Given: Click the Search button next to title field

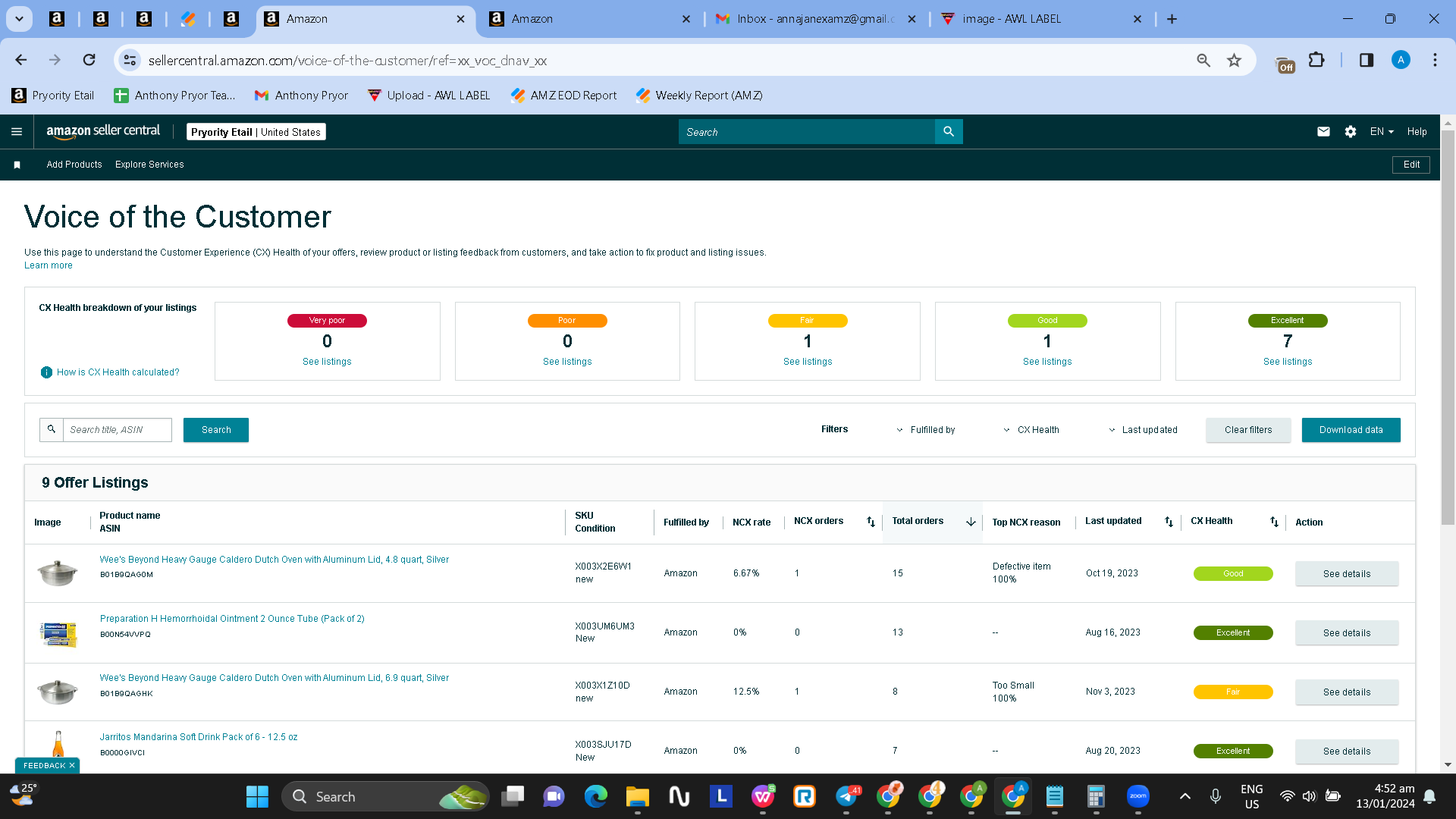Looking at the screenshot, I should pyautogui.click(x=216, y=430).
